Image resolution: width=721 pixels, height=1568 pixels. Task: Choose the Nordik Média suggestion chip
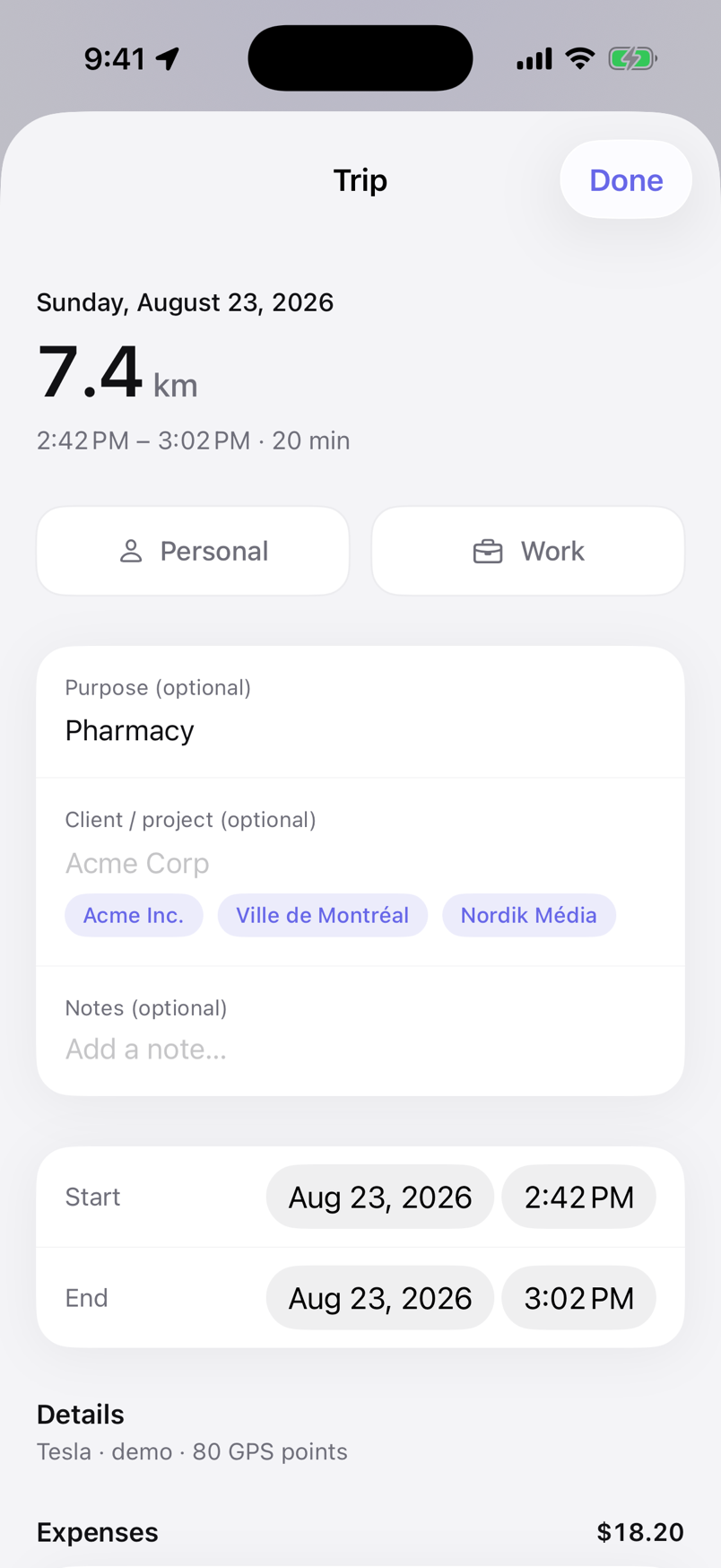tap(529, 915)
